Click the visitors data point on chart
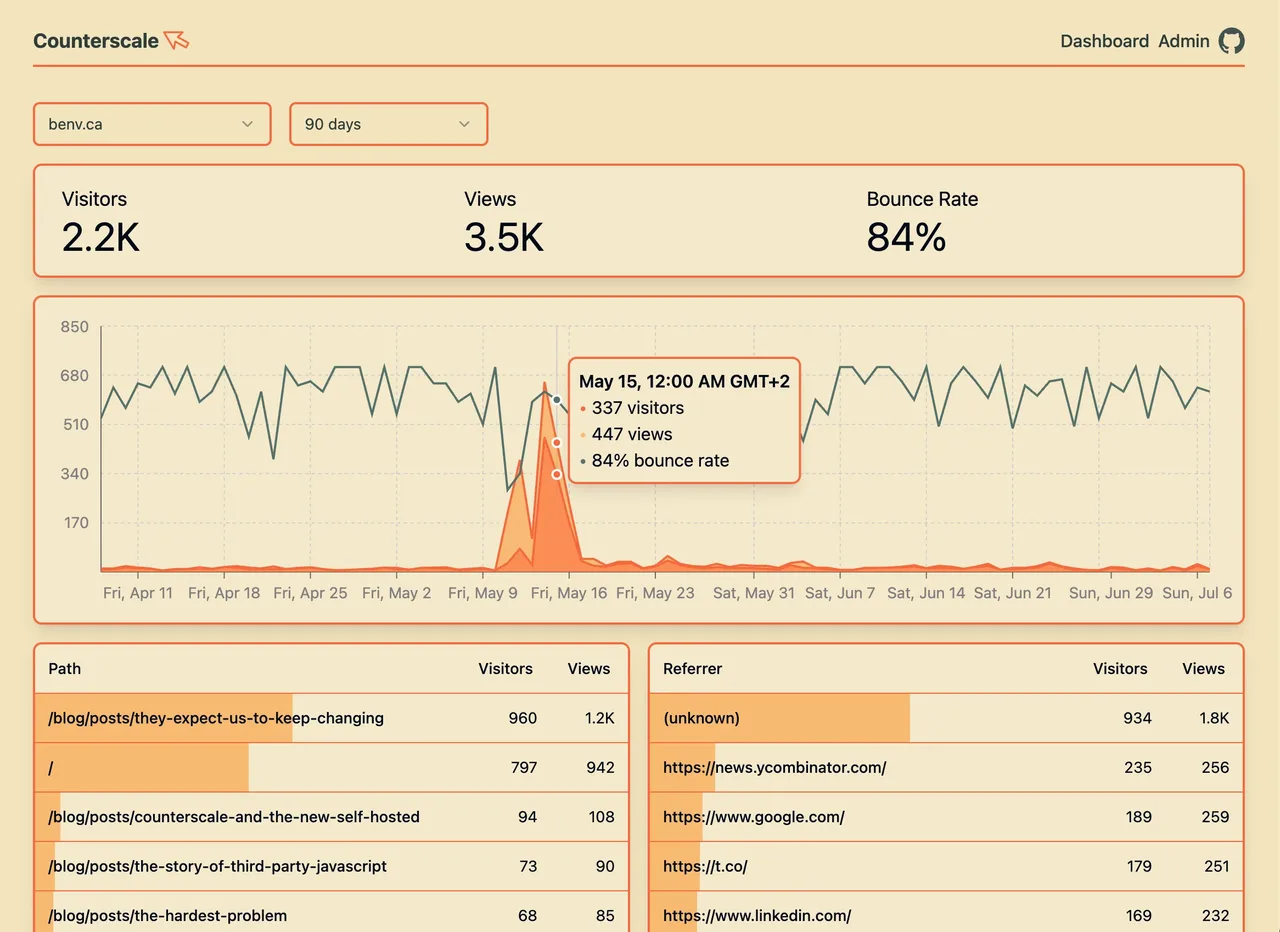 point(557,474)
